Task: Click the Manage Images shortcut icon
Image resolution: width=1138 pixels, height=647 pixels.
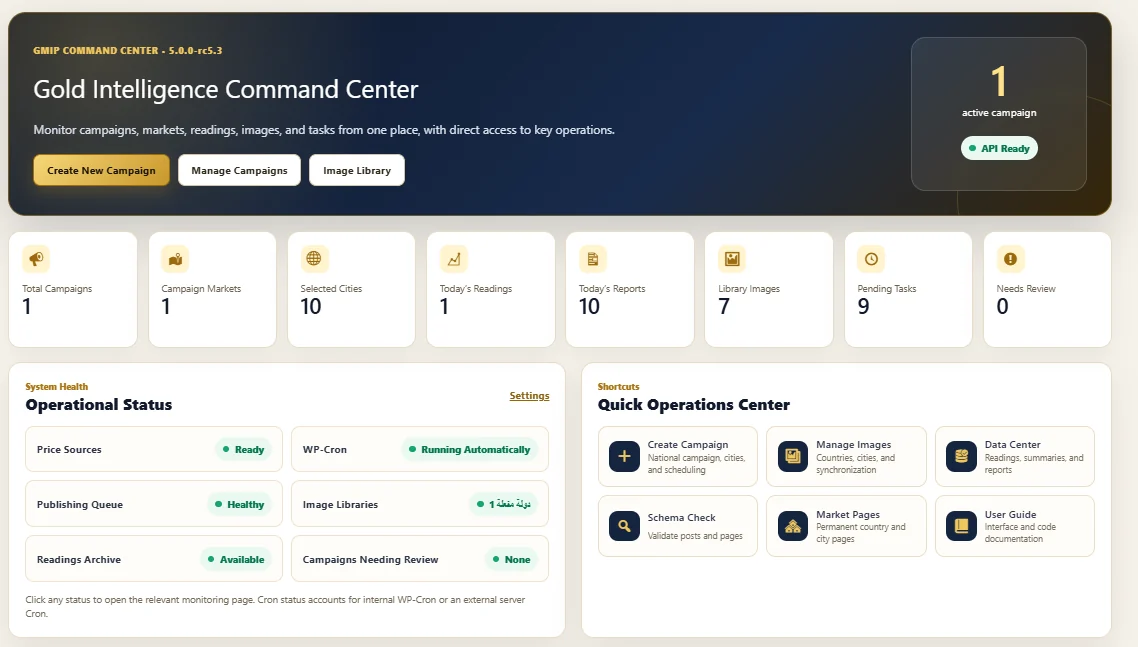Action: coord(793,456)
